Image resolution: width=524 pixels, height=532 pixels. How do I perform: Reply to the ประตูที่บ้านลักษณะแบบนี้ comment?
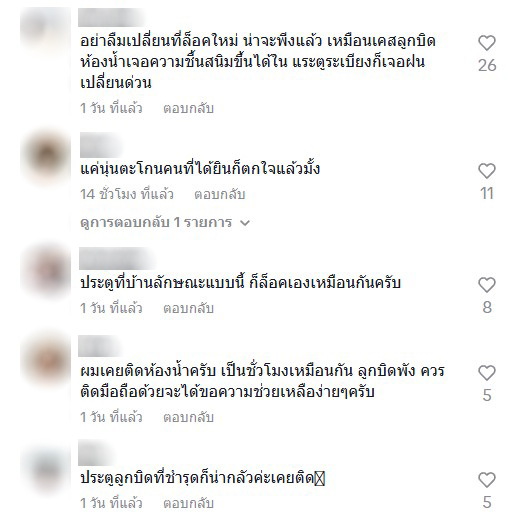pos(188,308)
